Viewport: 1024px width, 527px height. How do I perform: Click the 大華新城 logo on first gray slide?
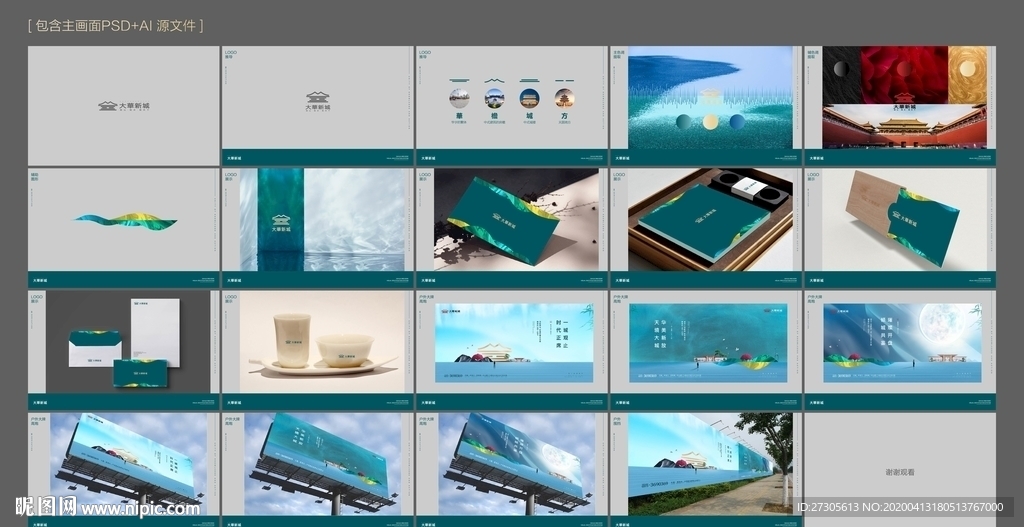[122, 105]
